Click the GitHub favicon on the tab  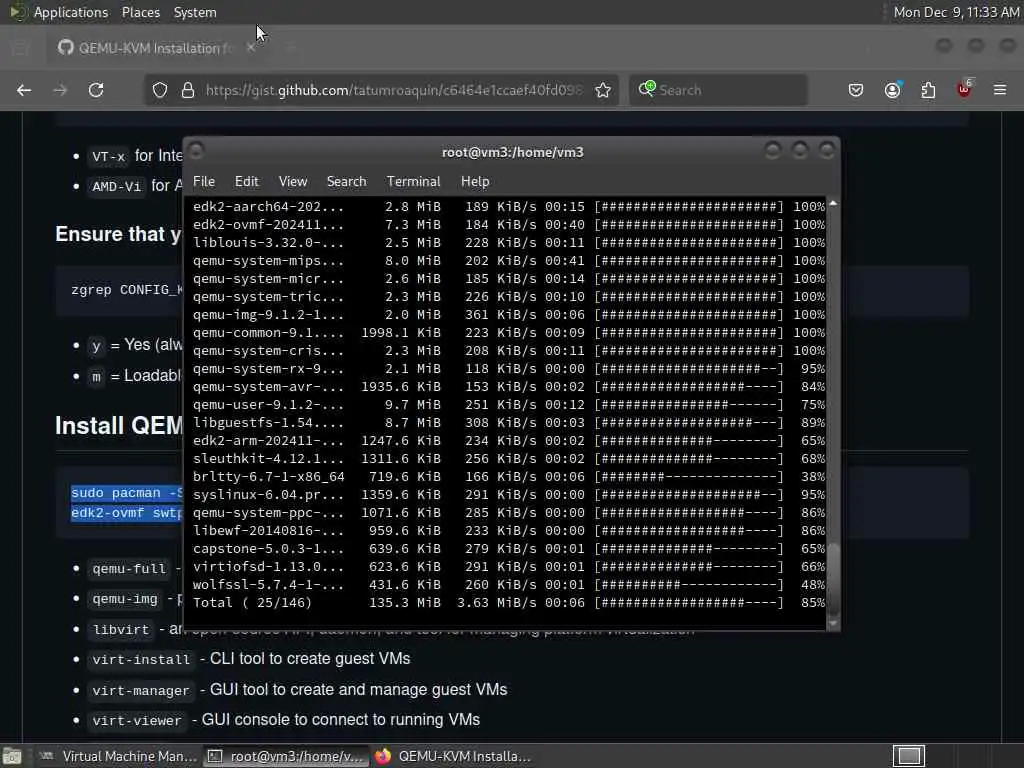point(65,48)
